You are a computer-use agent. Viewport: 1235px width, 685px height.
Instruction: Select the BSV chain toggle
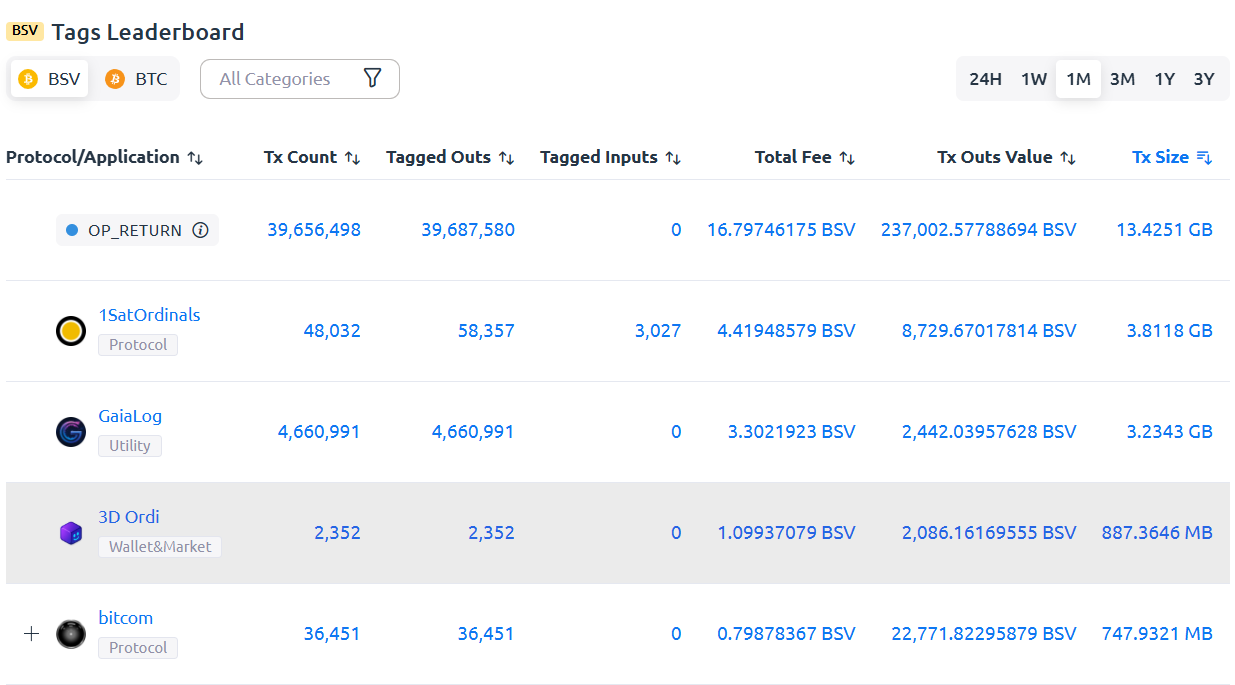[49, 79]
